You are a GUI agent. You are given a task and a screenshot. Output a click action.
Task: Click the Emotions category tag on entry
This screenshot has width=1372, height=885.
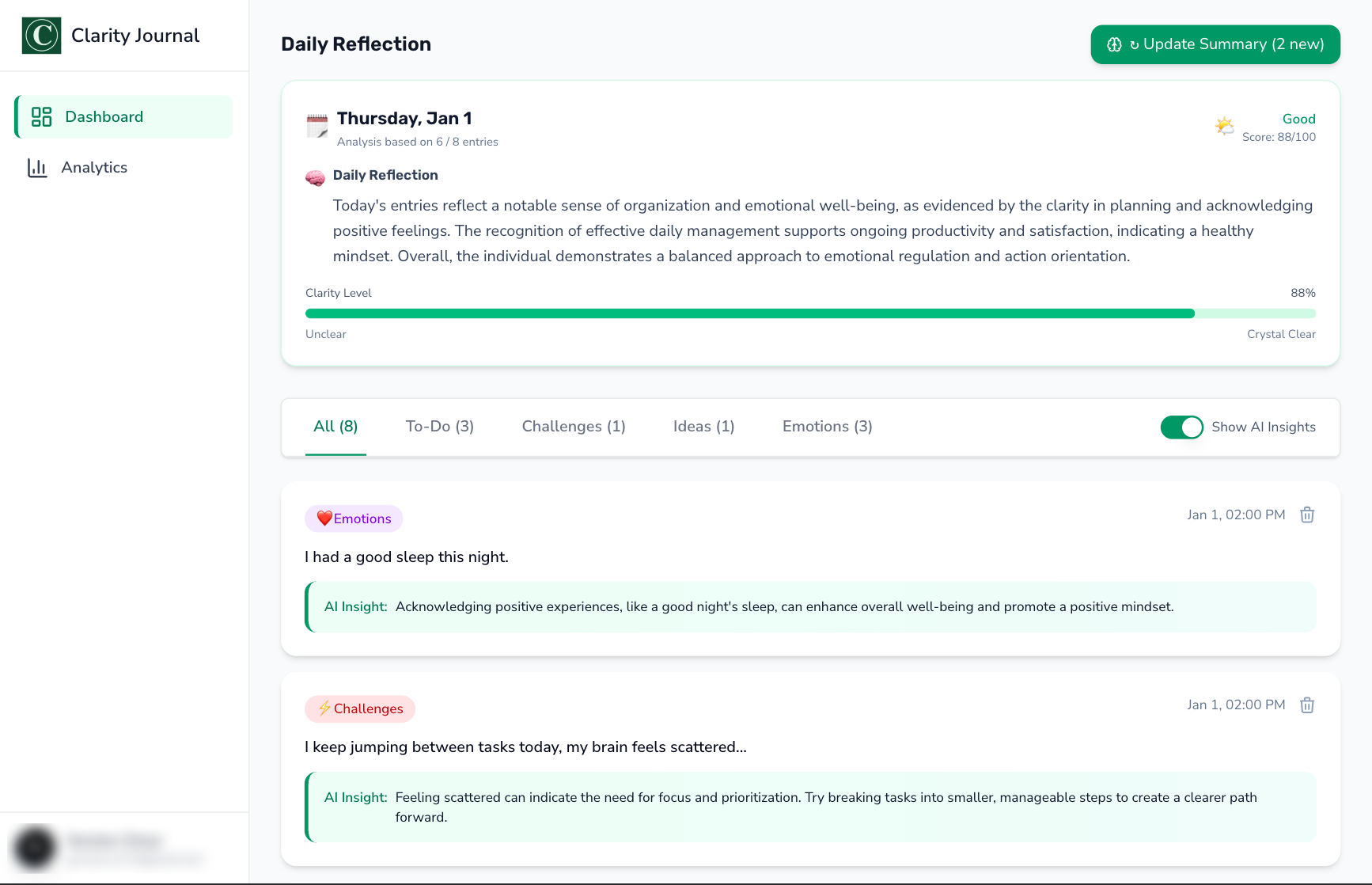tap(354, 519)
